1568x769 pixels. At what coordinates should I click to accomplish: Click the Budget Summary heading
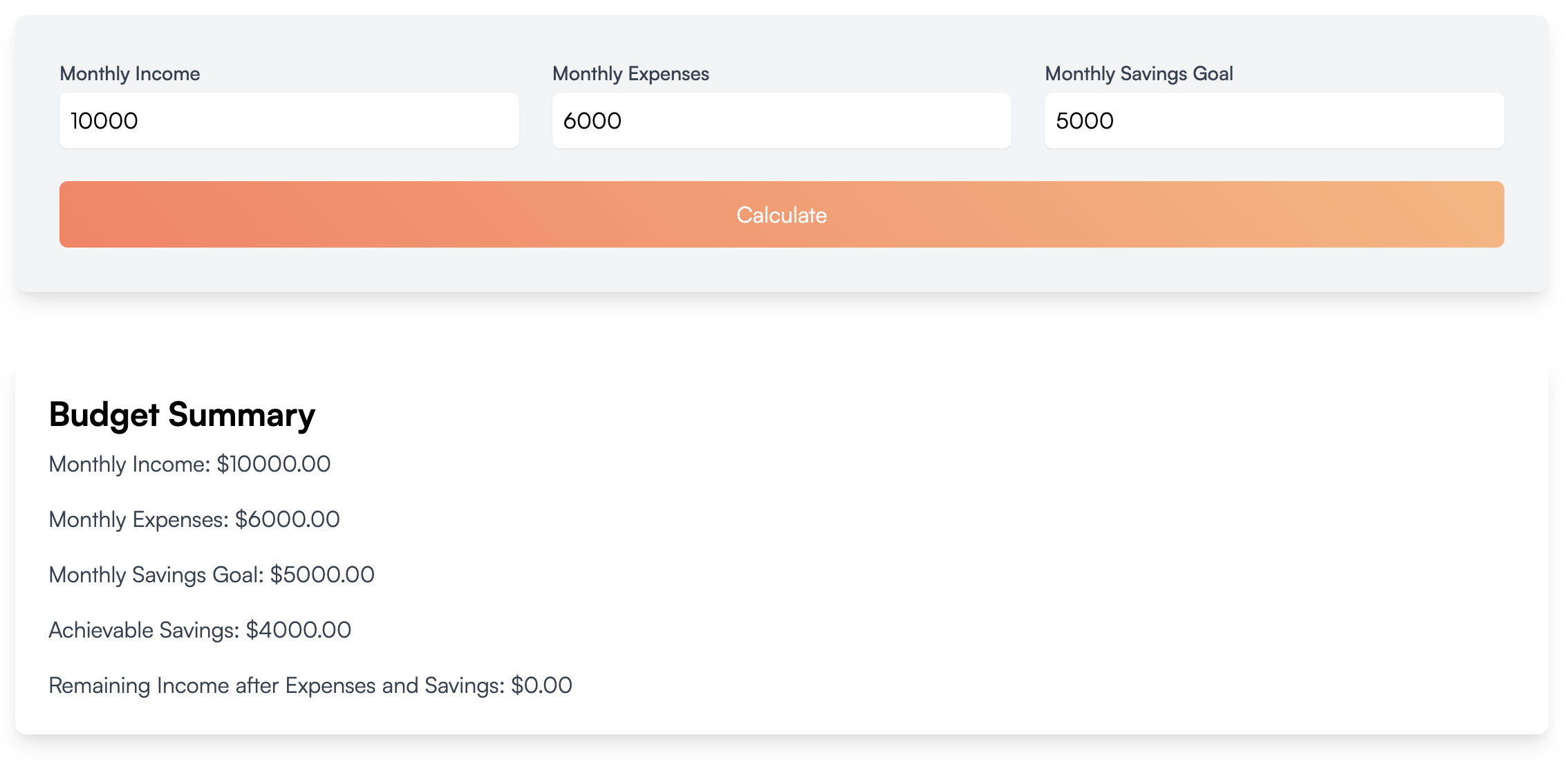coord(182,414)
